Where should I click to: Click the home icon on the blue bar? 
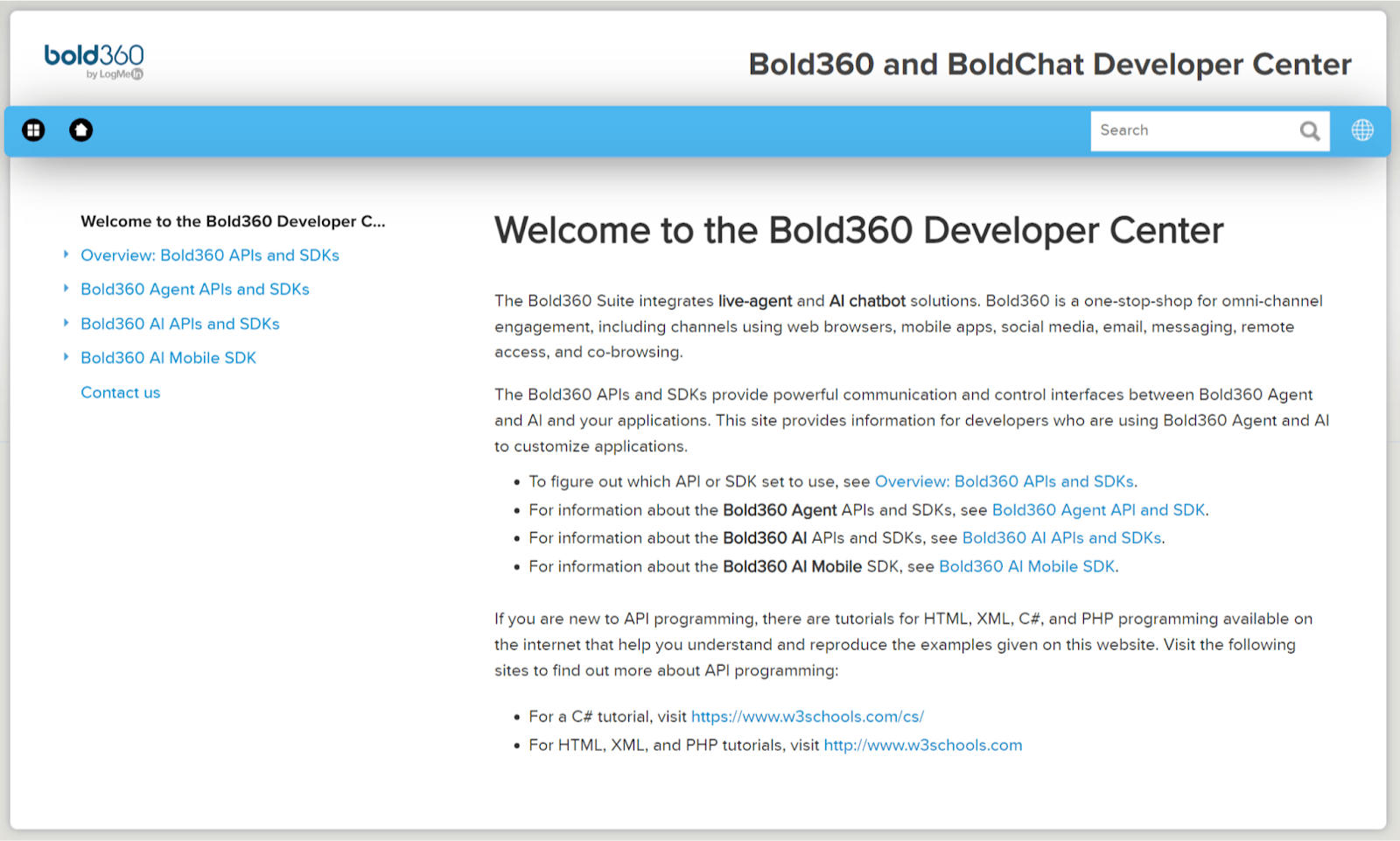click(x=80, y=130)
